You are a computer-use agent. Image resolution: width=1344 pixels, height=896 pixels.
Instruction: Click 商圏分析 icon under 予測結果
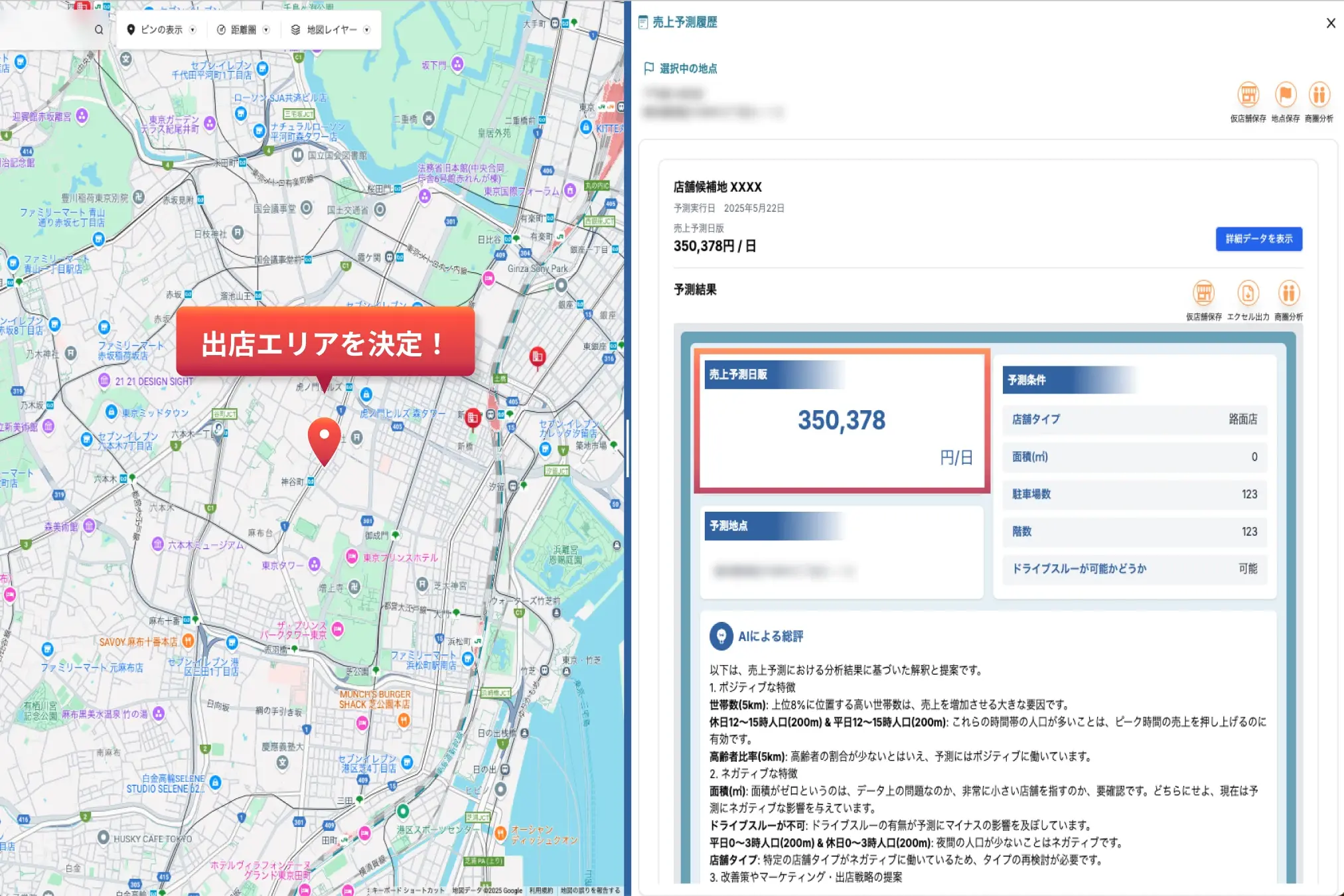click(1288, 293)
